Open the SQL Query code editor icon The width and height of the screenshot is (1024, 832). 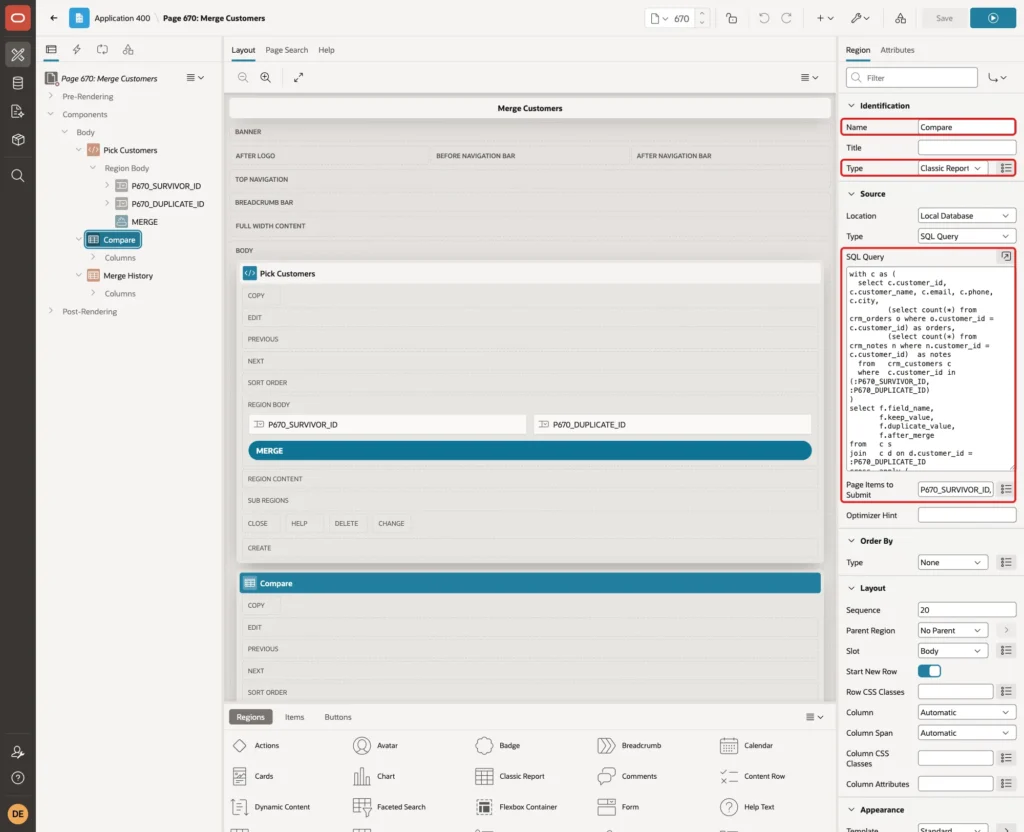1006,257
